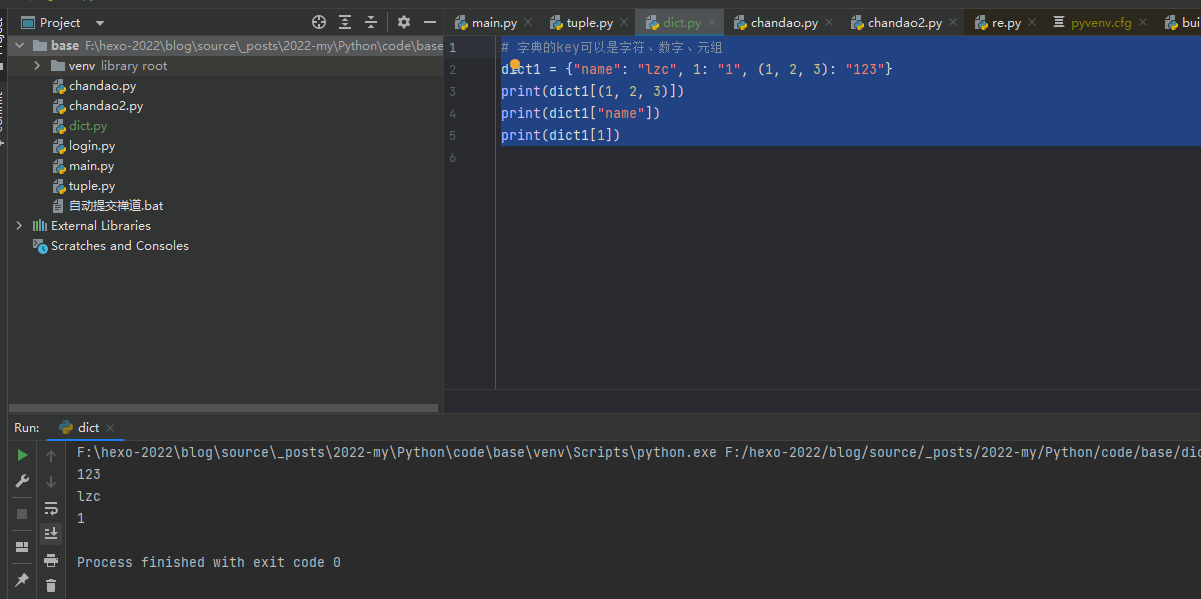
Task: Select opened file locator icon in Project panel
Action: 319,22
